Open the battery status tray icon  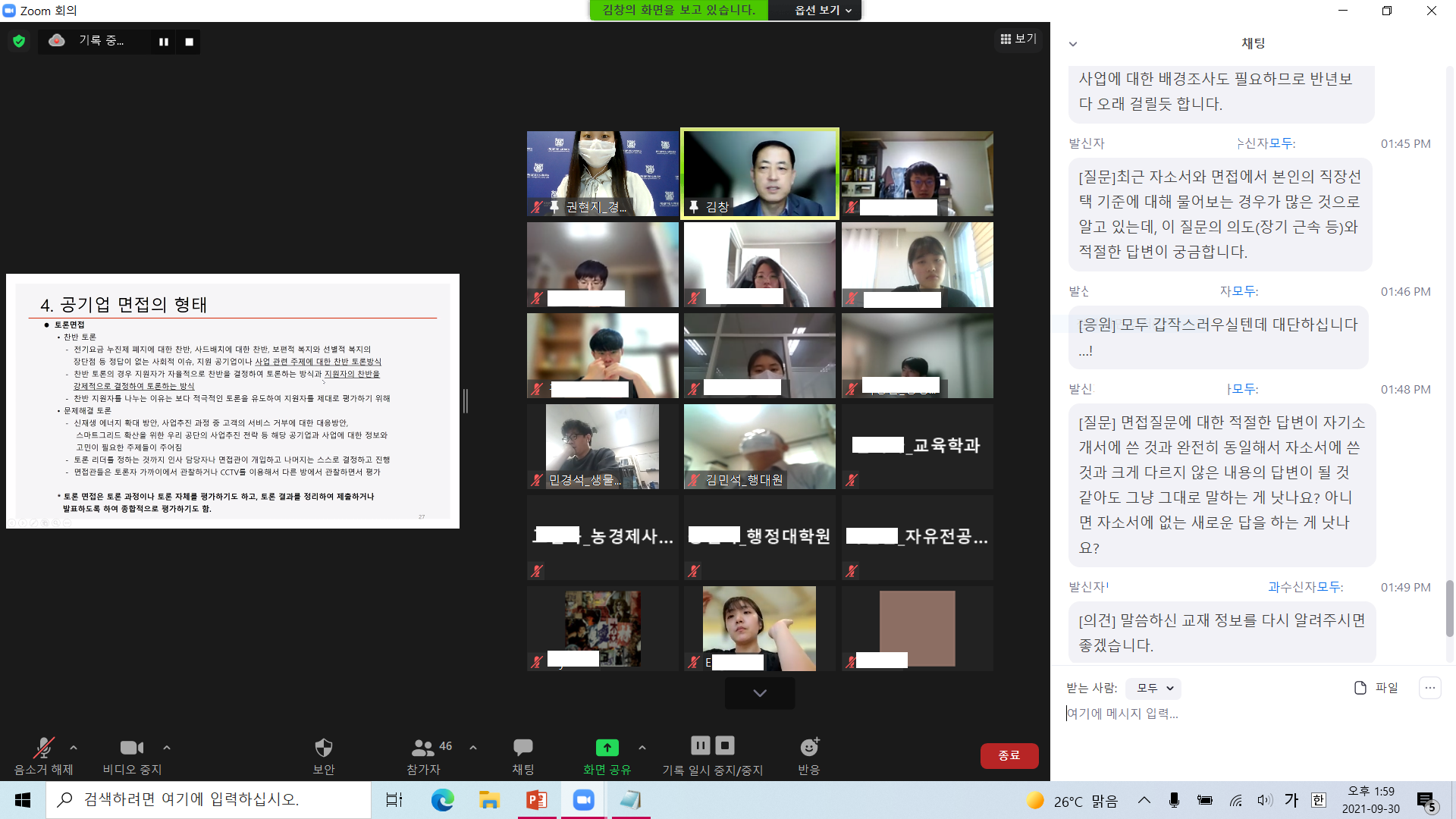1204,800
